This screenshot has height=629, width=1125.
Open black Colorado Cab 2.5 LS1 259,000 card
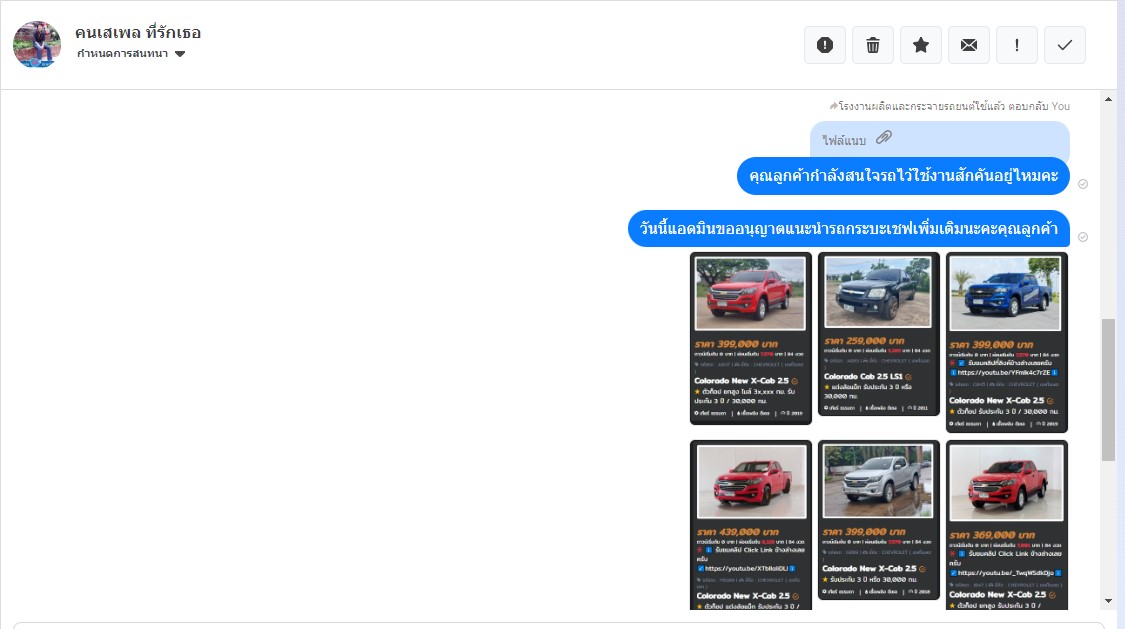tap(878, 335)
